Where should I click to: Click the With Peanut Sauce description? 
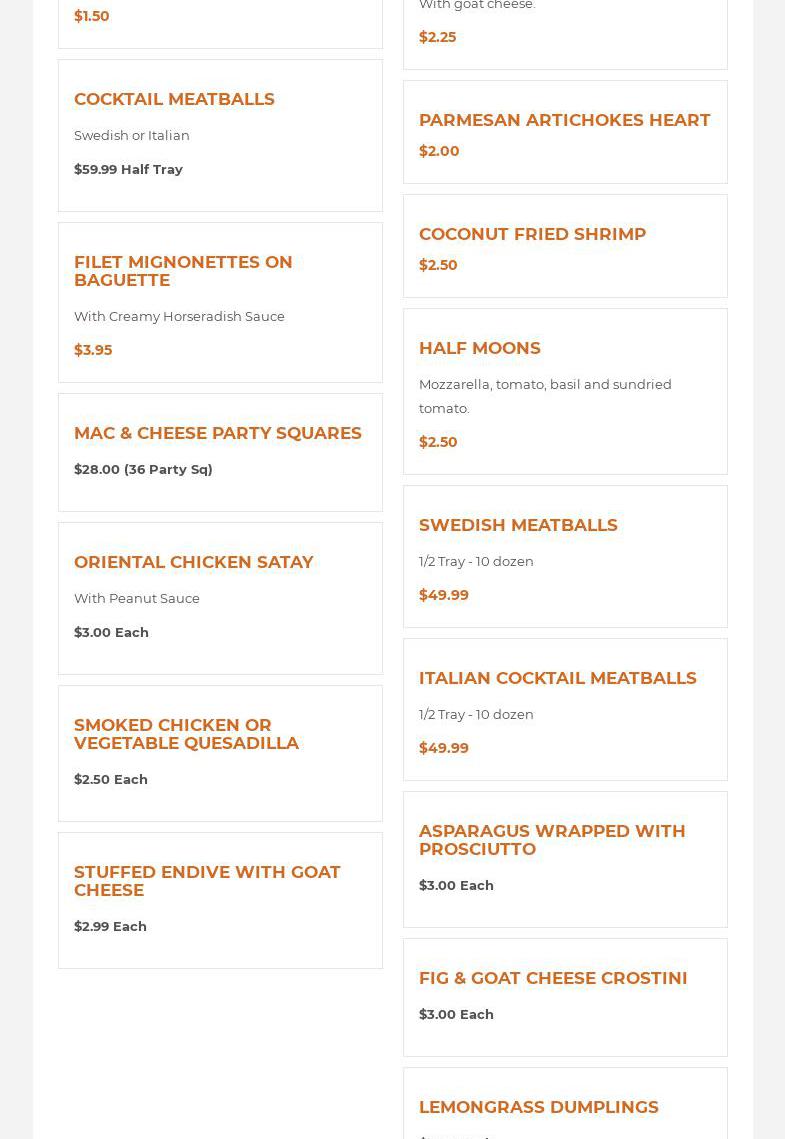(137, 598)
